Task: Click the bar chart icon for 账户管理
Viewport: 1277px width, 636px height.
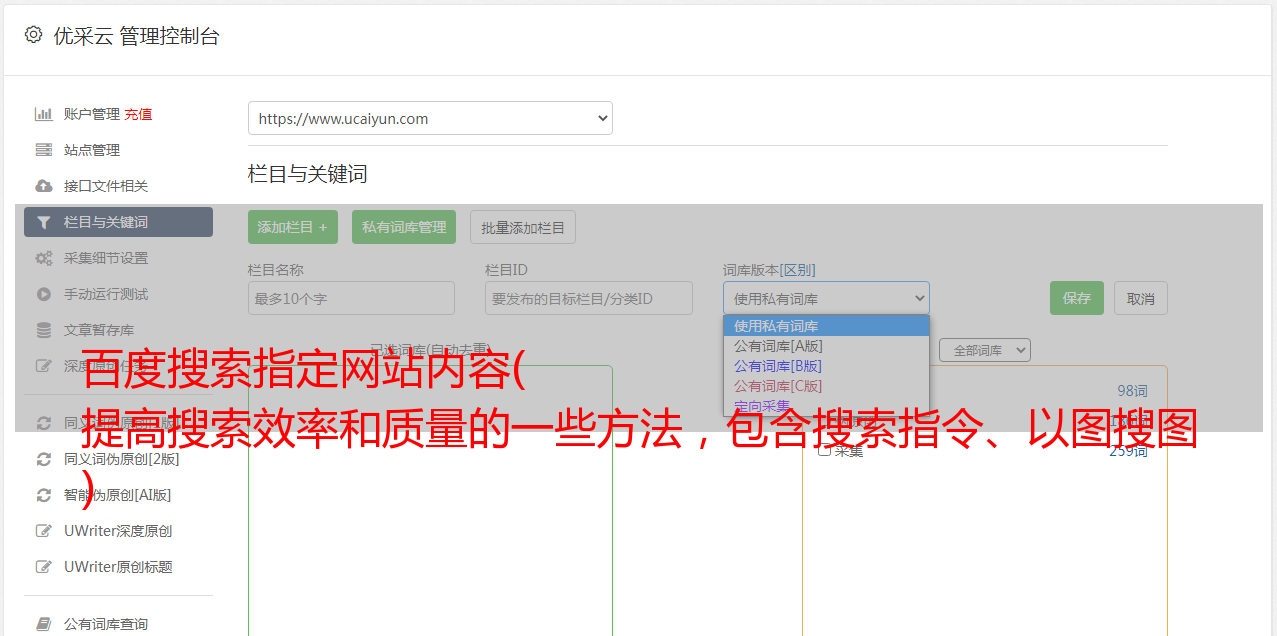Action: 43,114
